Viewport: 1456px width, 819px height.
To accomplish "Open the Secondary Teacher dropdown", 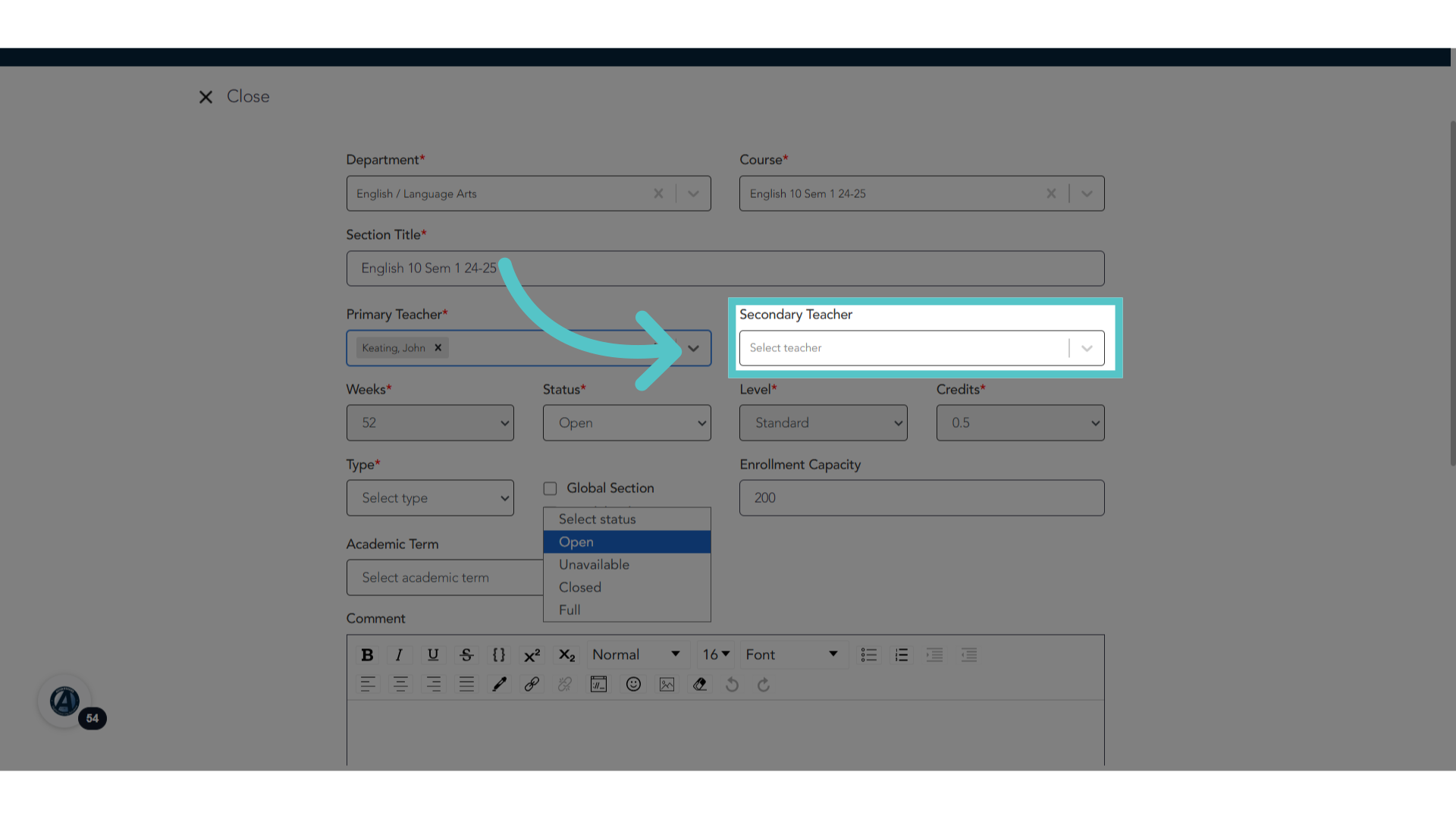I will coord(921,348).
